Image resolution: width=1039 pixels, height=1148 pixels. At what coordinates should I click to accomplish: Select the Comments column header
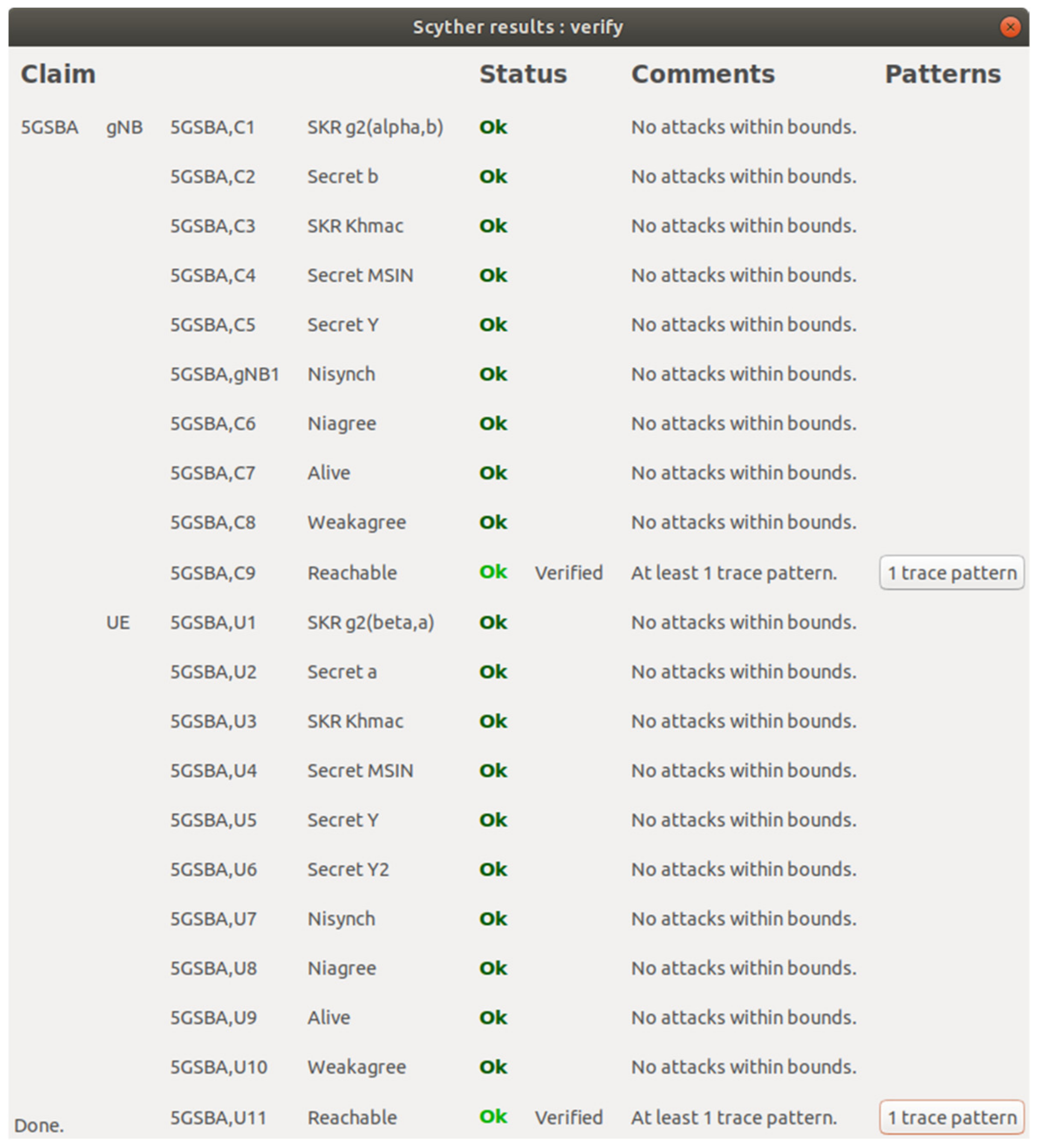(702, 74)
